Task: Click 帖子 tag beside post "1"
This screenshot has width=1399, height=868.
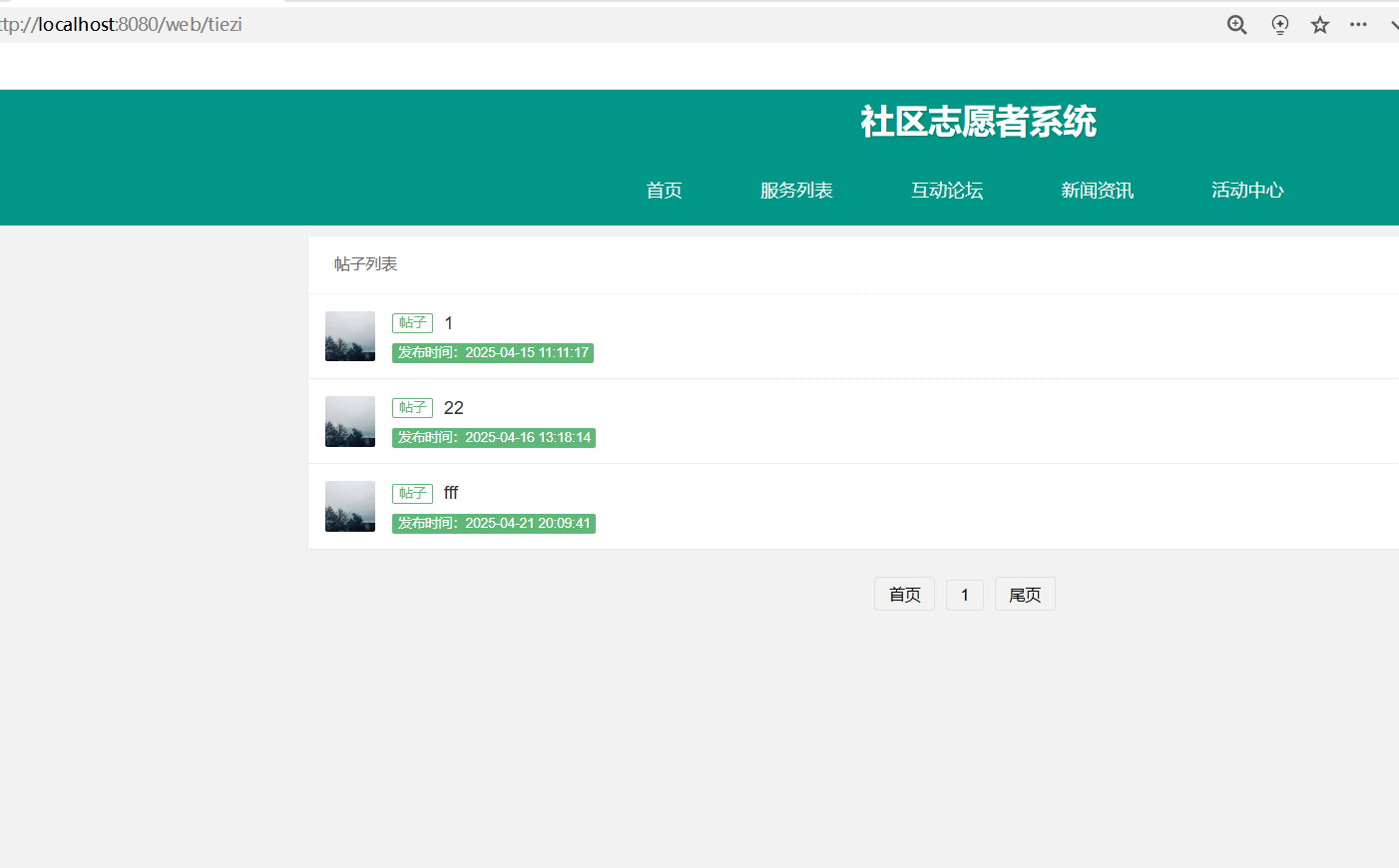Action: (412, 323)
